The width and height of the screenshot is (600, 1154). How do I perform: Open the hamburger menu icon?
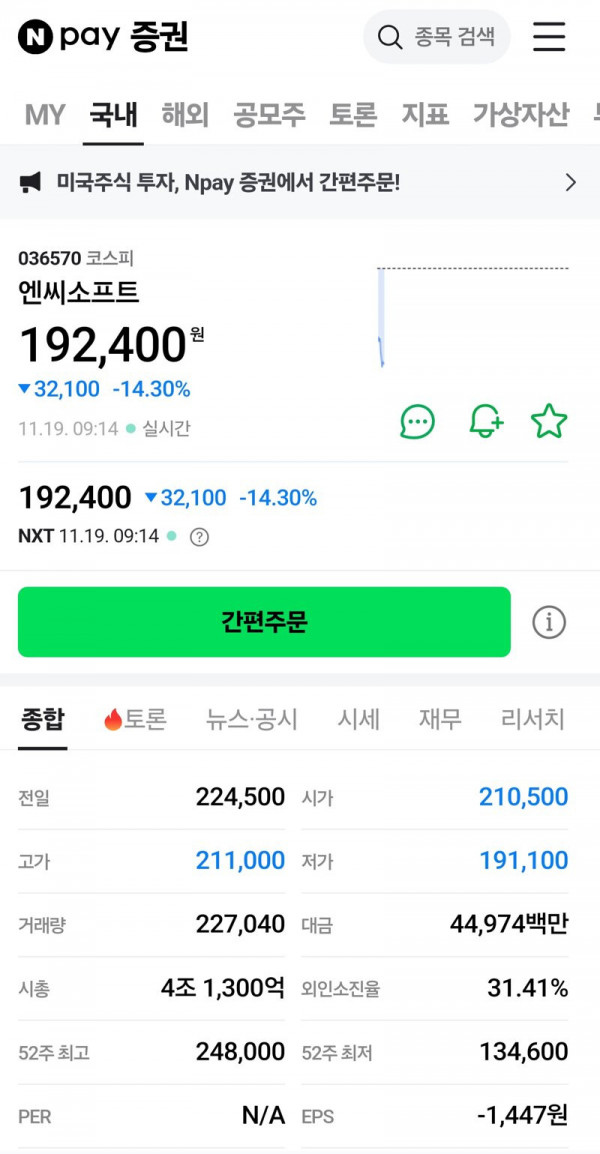click(x=548, y=38)
